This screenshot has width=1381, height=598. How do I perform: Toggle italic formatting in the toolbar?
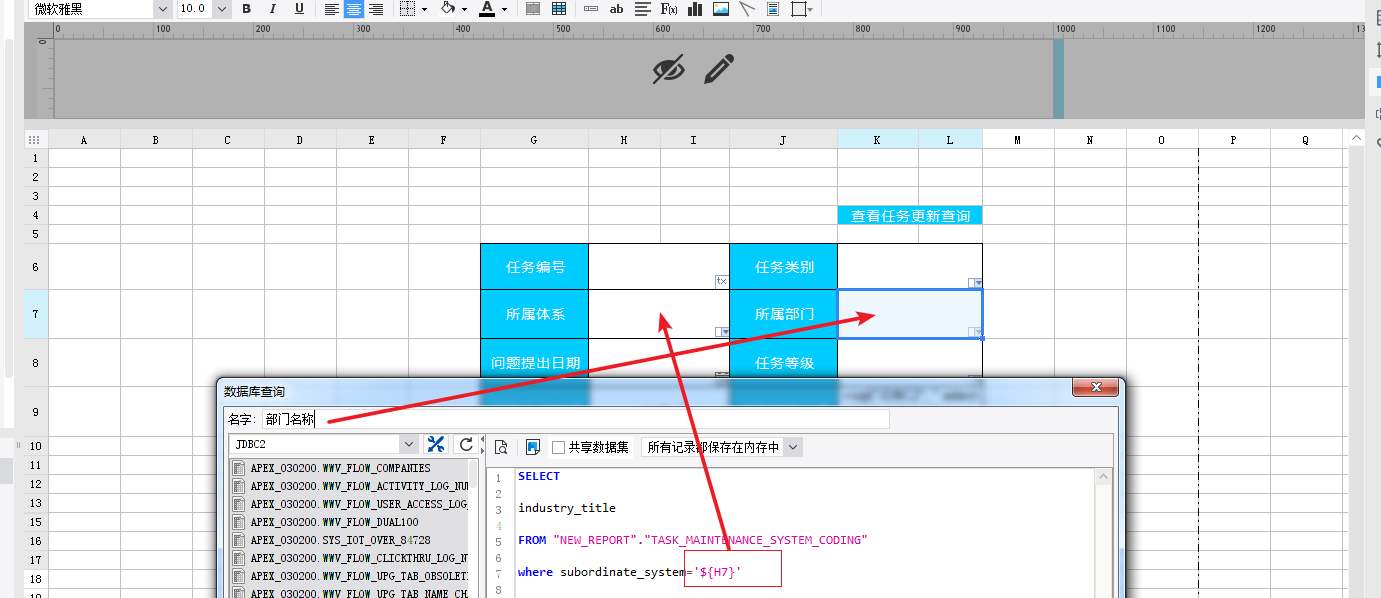point(273,9)
